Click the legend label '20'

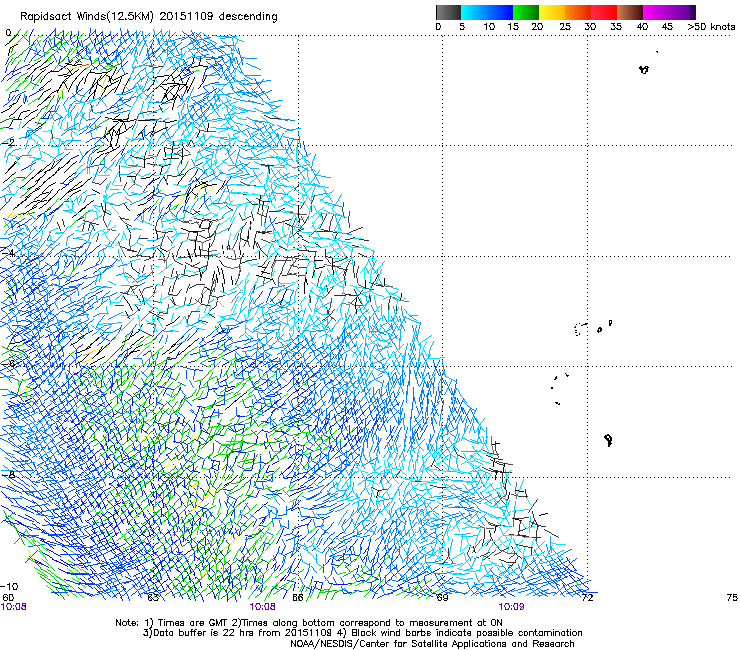[x=537, y=27]
